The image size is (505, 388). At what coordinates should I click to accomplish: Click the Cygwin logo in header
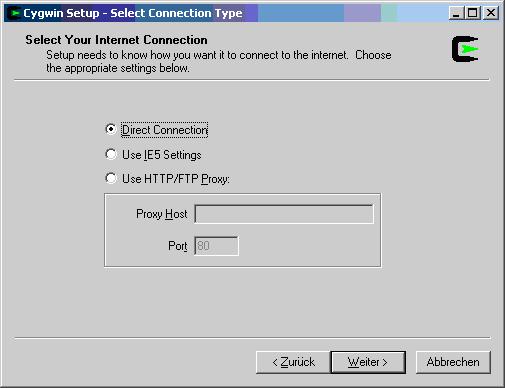[x=465, y=49]
